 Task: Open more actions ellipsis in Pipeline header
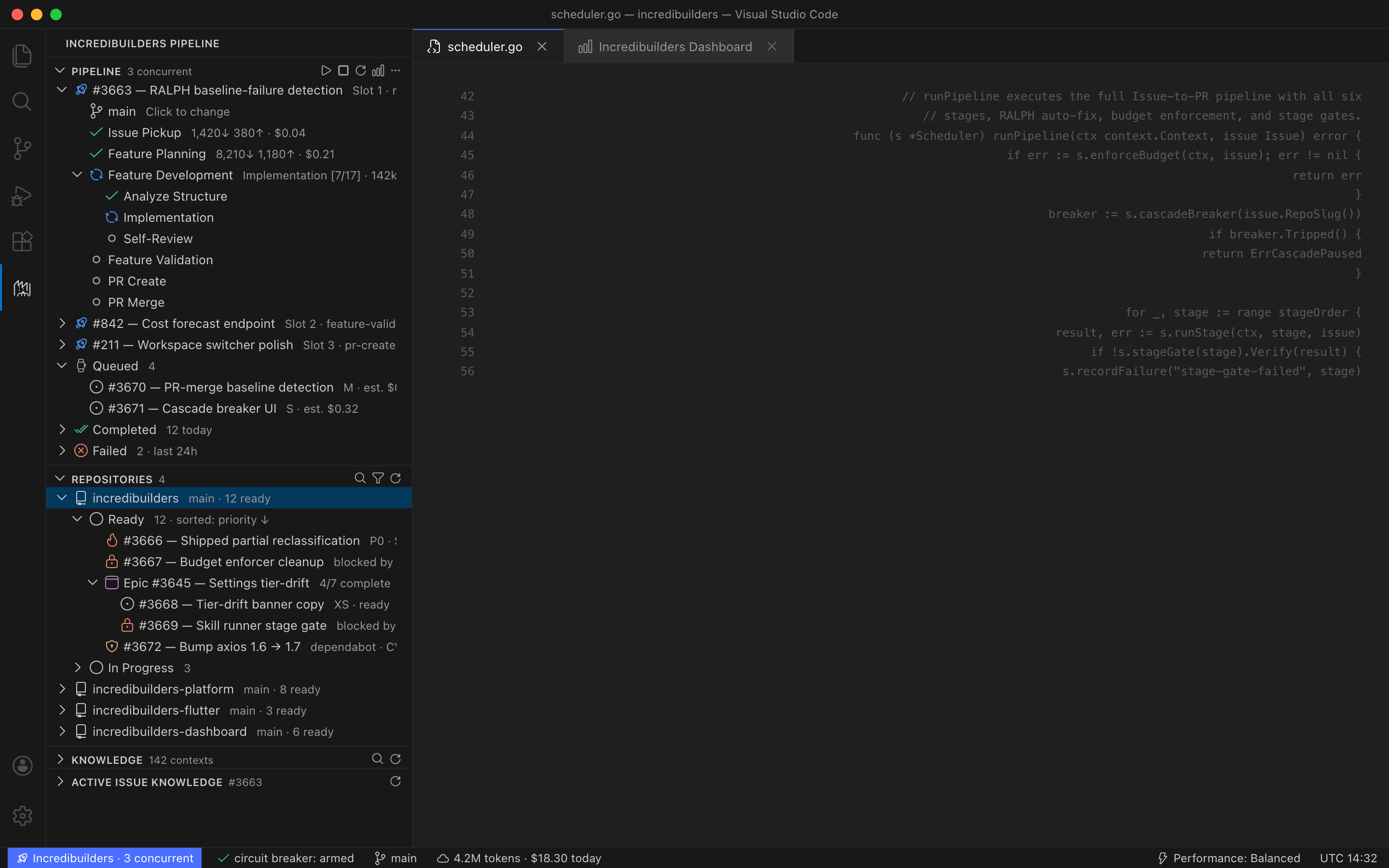pyautogui.click(x=395, y=70)
